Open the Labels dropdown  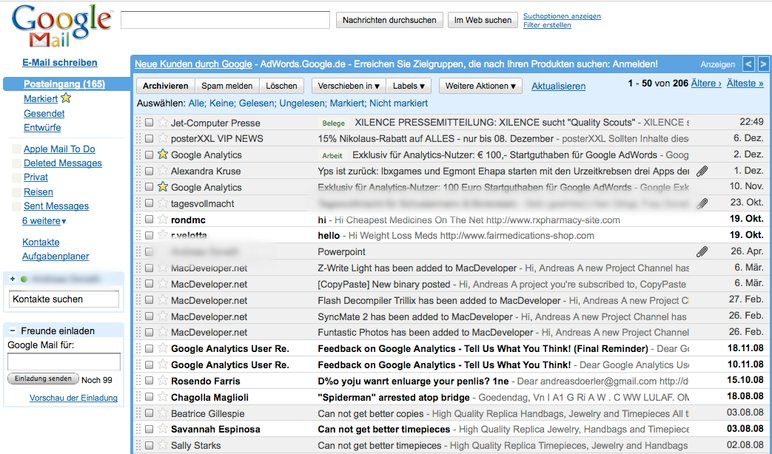pyautogui.click(x=409, y=86)
